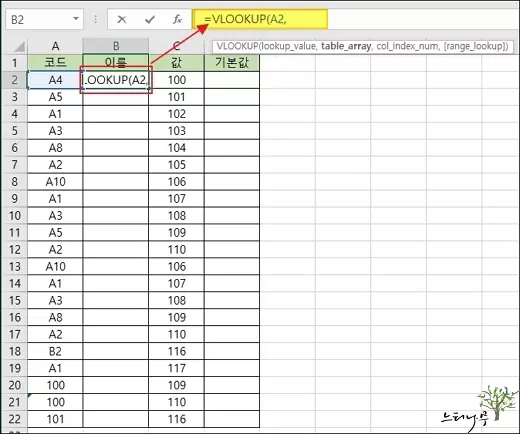This screenshot has width=520, height=434.
Task: Click [range_lookup] in the function tooltip
Action: click(x=474, y=46)
